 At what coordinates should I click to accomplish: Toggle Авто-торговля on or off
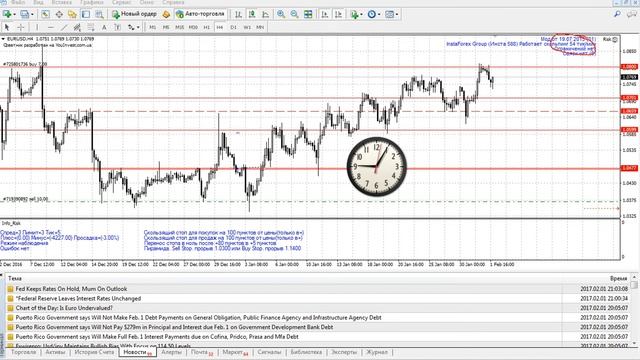tap(200, 14)
